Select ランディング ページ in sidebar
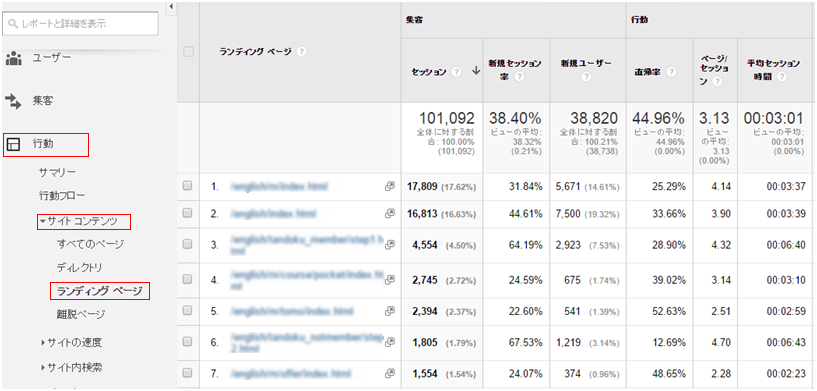Viewport: 817px width, 391px height. click(100, 290)
